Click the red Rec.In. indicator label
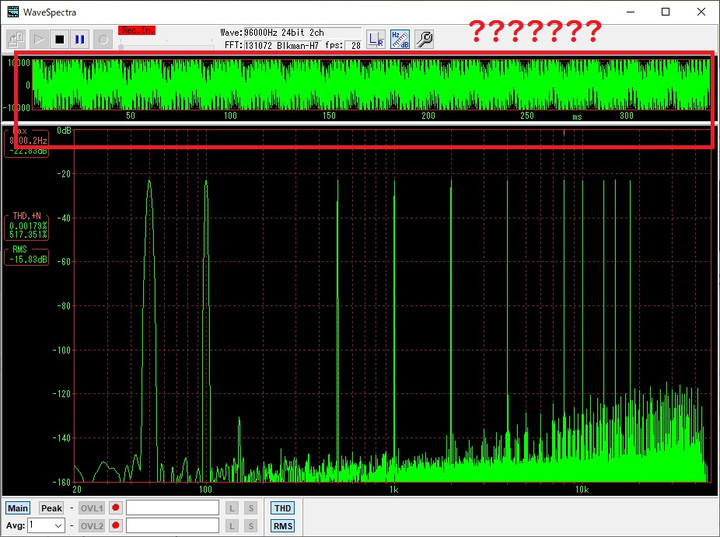 (x=137, y=31)
